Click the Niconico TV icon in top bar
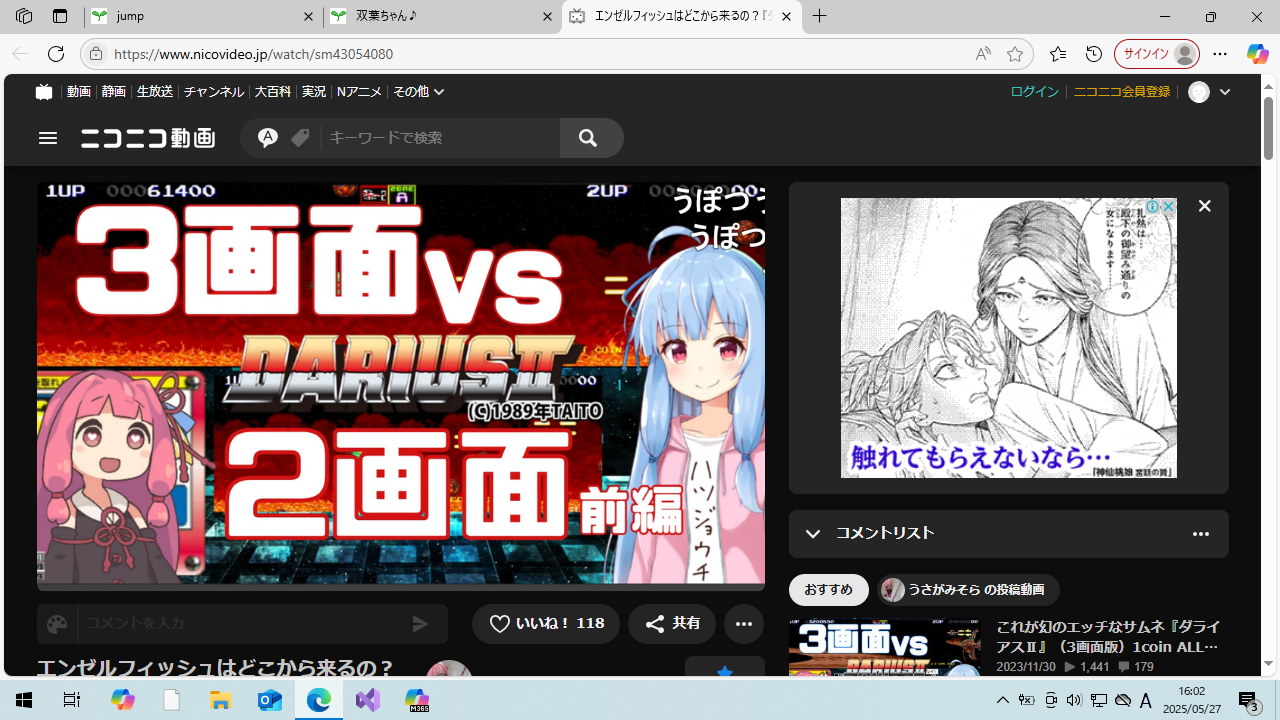This screenshot has height=720, width=1280. click(43, 91)
